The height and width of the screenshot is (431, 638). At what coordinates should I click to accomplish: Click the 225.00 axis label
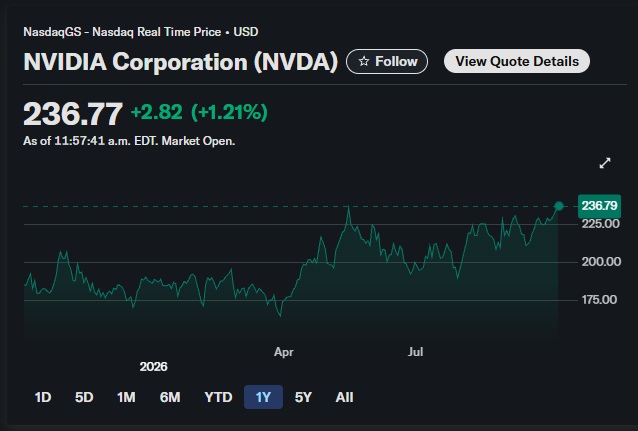tap(601, 223)
